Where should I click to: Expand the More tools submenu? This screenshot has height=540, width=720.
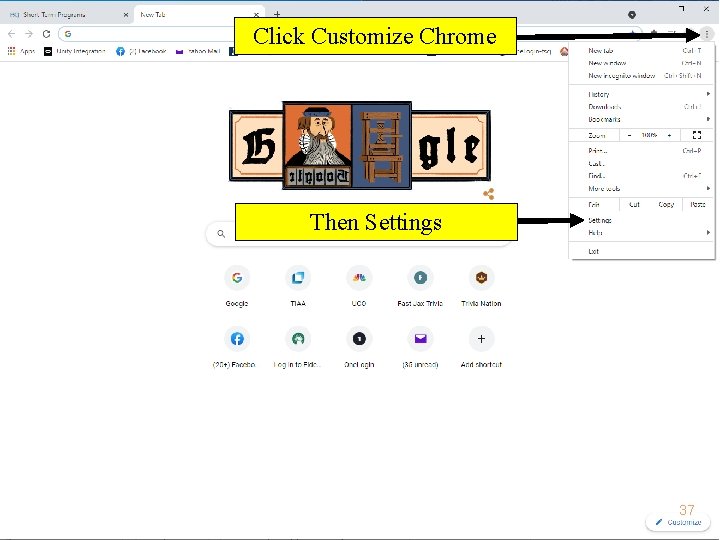(642, 188)
